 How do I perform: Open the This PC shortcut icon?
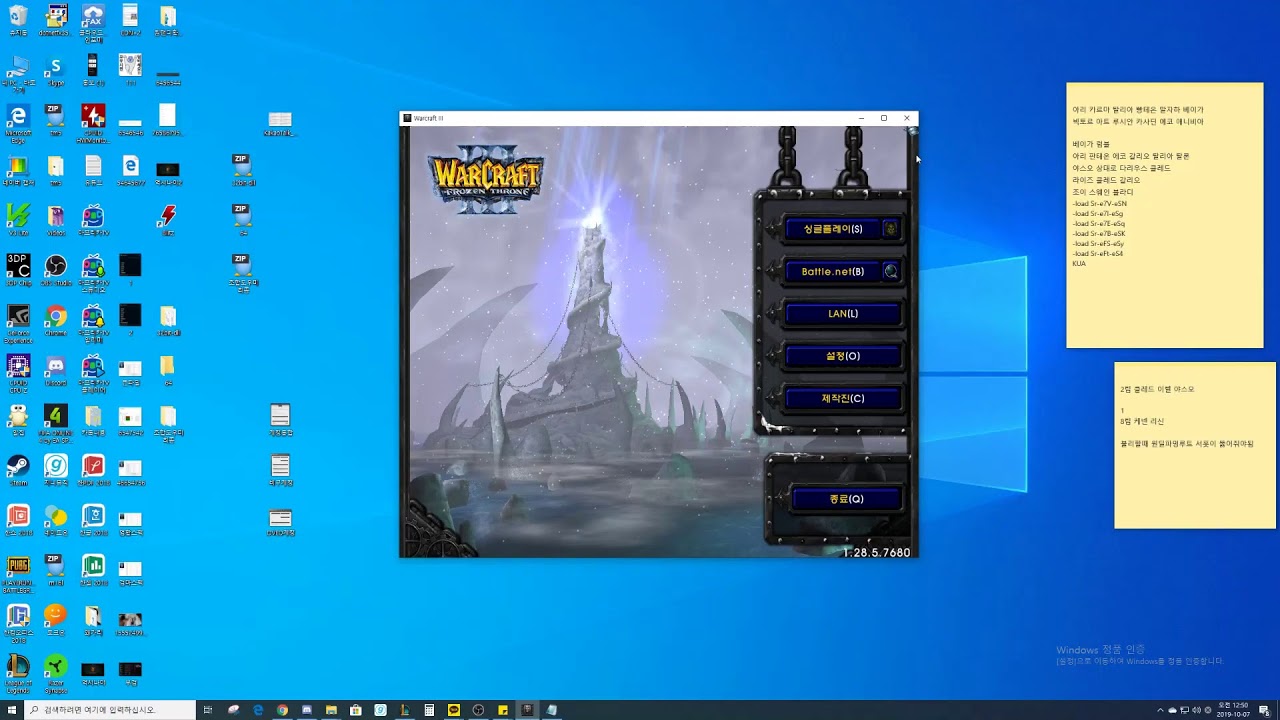coord(18,73)
